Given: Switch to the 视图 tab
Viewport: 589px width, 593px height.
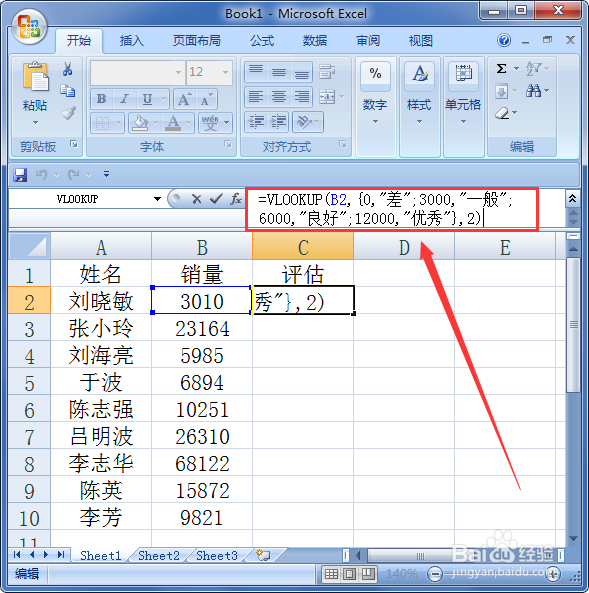Looking at the screenshot, I should pyautogui.click(x=421, y=40).
